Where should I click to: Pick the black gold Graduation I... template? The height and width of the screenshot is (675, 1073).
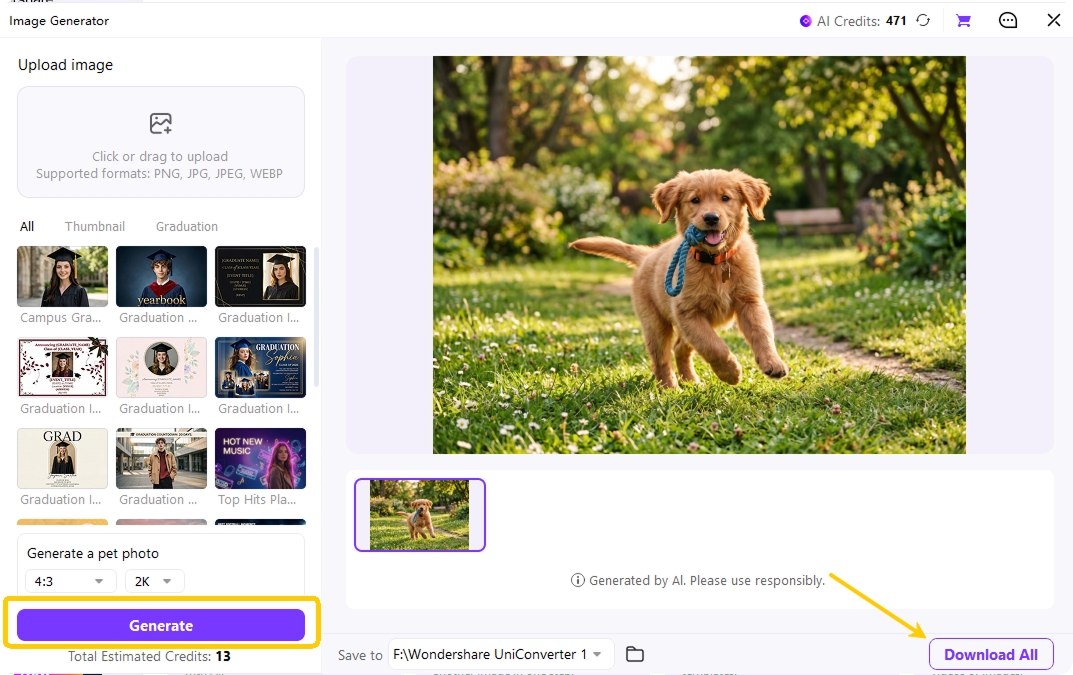(260, 277)
